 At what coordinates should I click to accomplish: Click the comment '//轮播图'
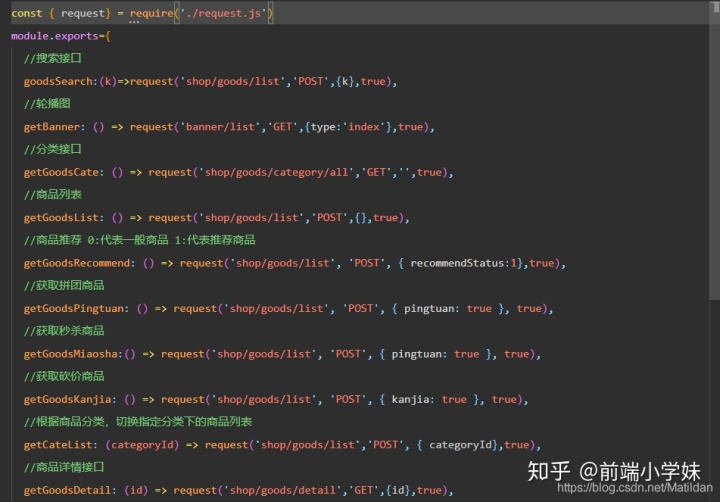tap(47, 104)
